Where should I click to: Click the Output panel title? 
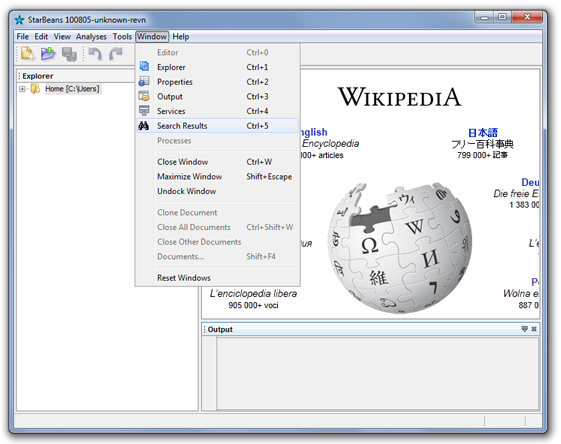[220, 329]
